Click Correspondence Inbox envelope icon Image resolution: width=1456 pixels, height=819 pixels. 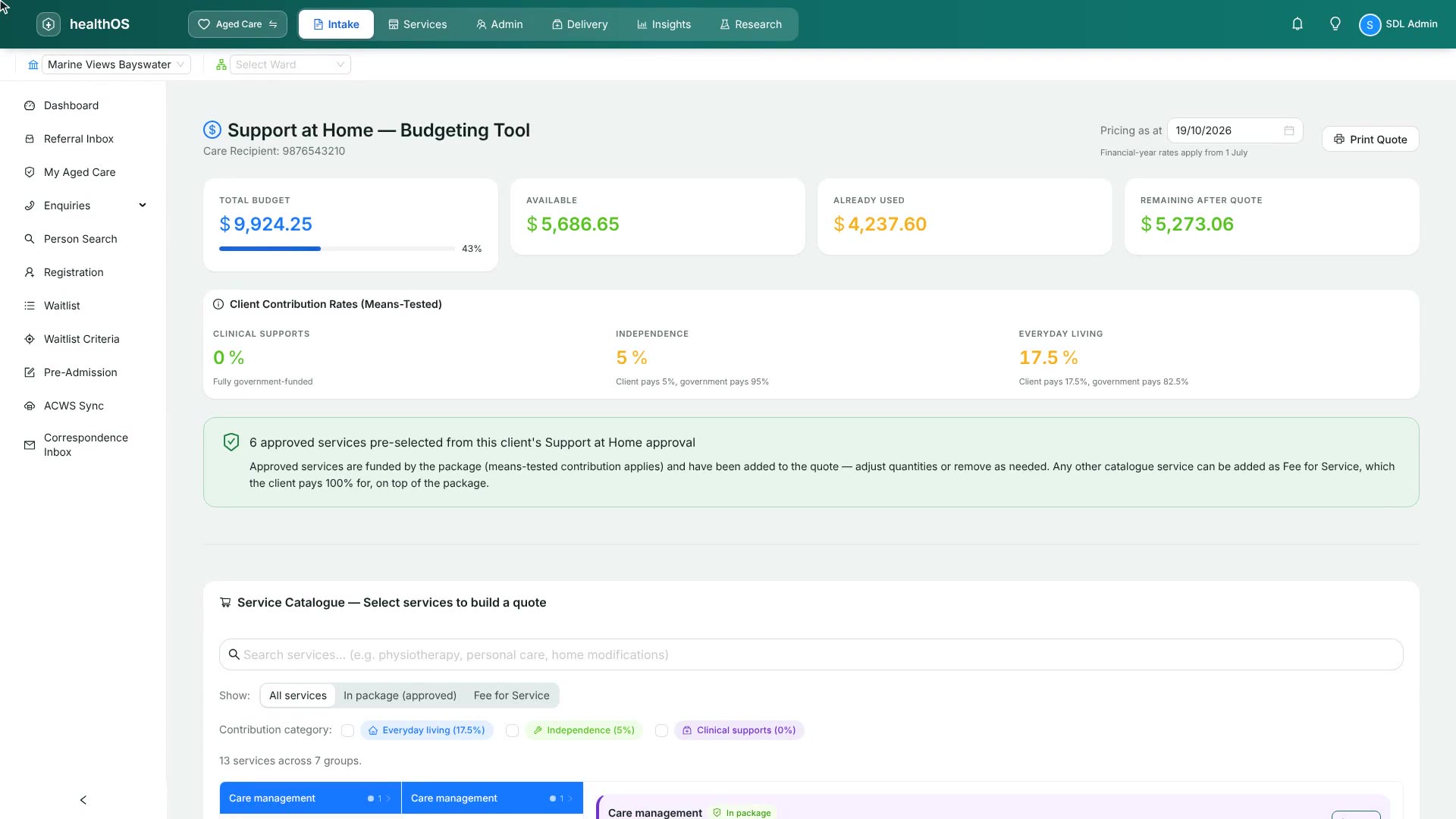point(30,445)
